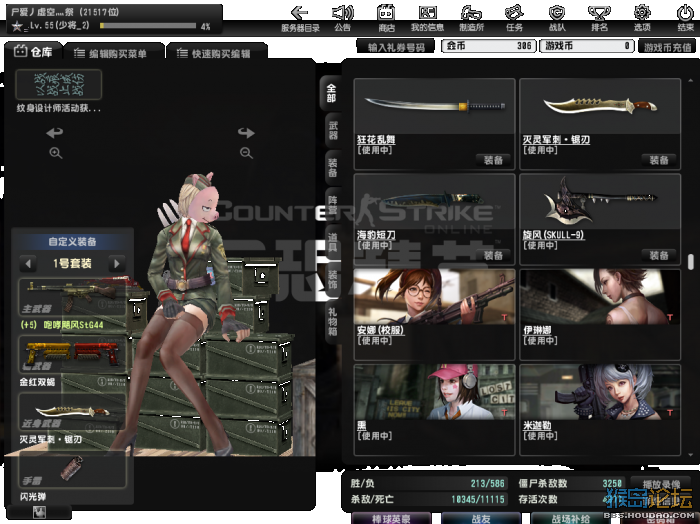Equip the 旋风(SKULL-9) axe via 装备
The image size is (700, 524).
coord(658,255)
